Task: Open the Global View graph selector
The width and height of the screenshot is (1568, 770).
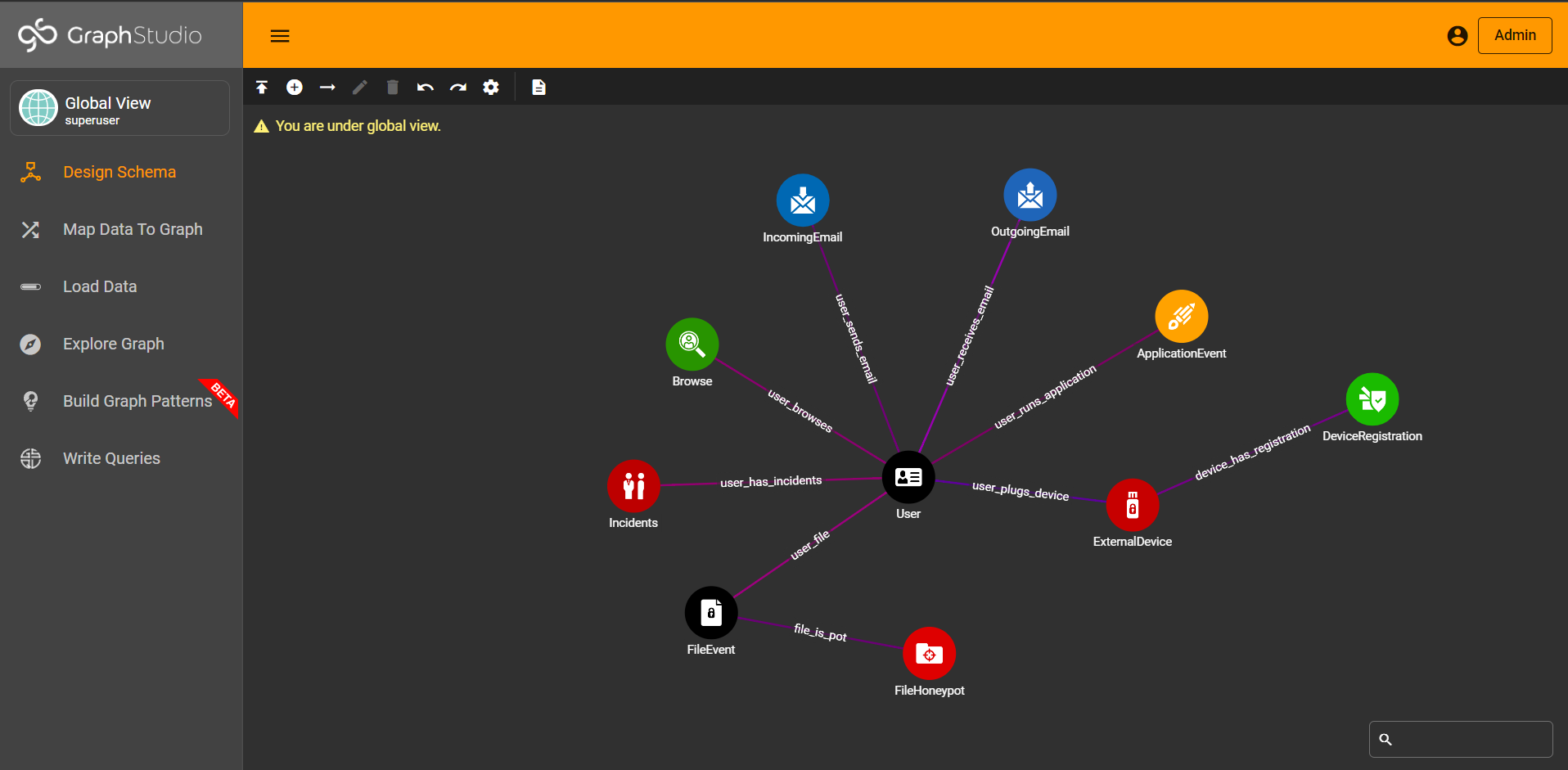Action: pos(120,108)
